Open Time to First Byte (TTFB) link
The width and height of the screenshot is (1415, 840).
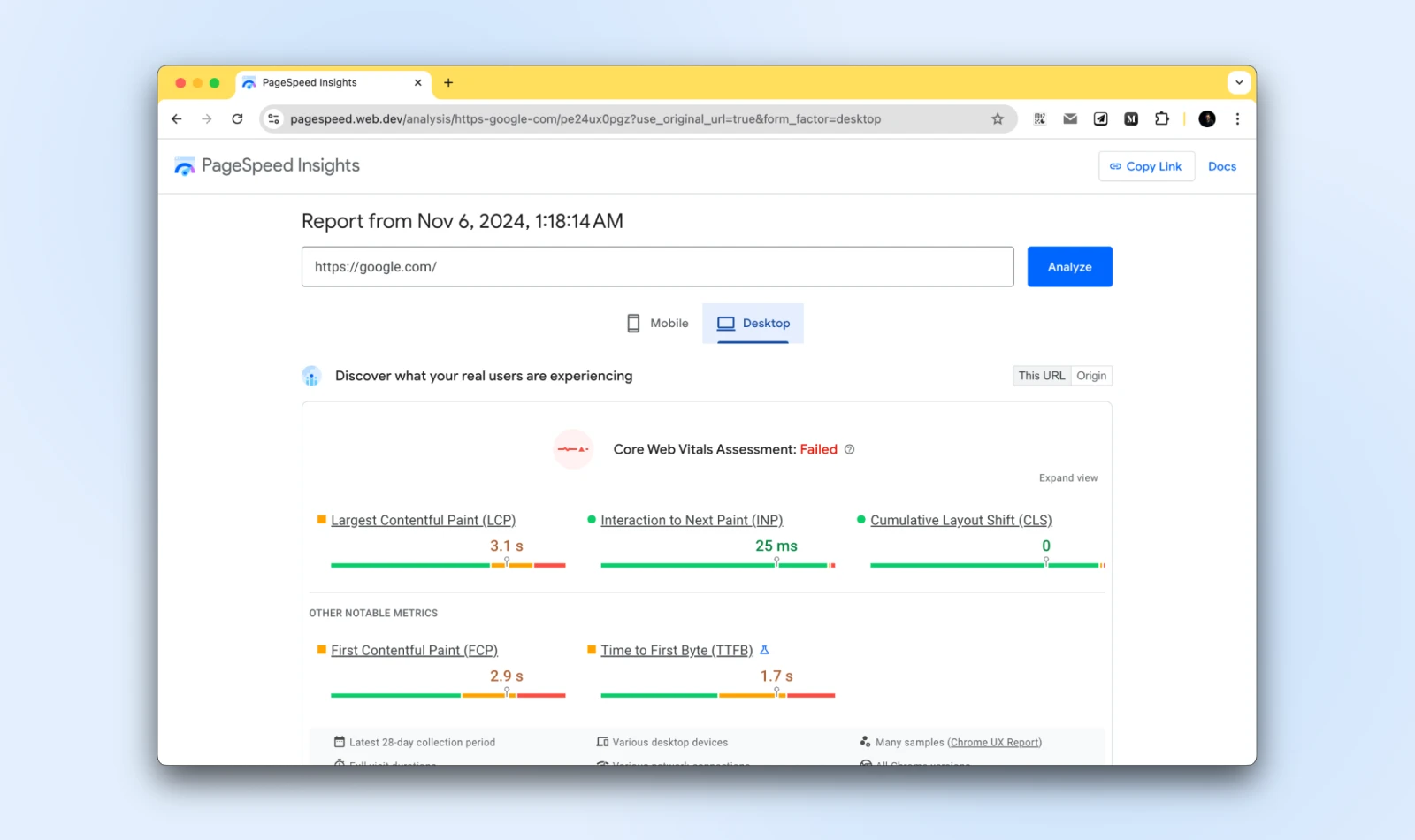pos(677,650)
